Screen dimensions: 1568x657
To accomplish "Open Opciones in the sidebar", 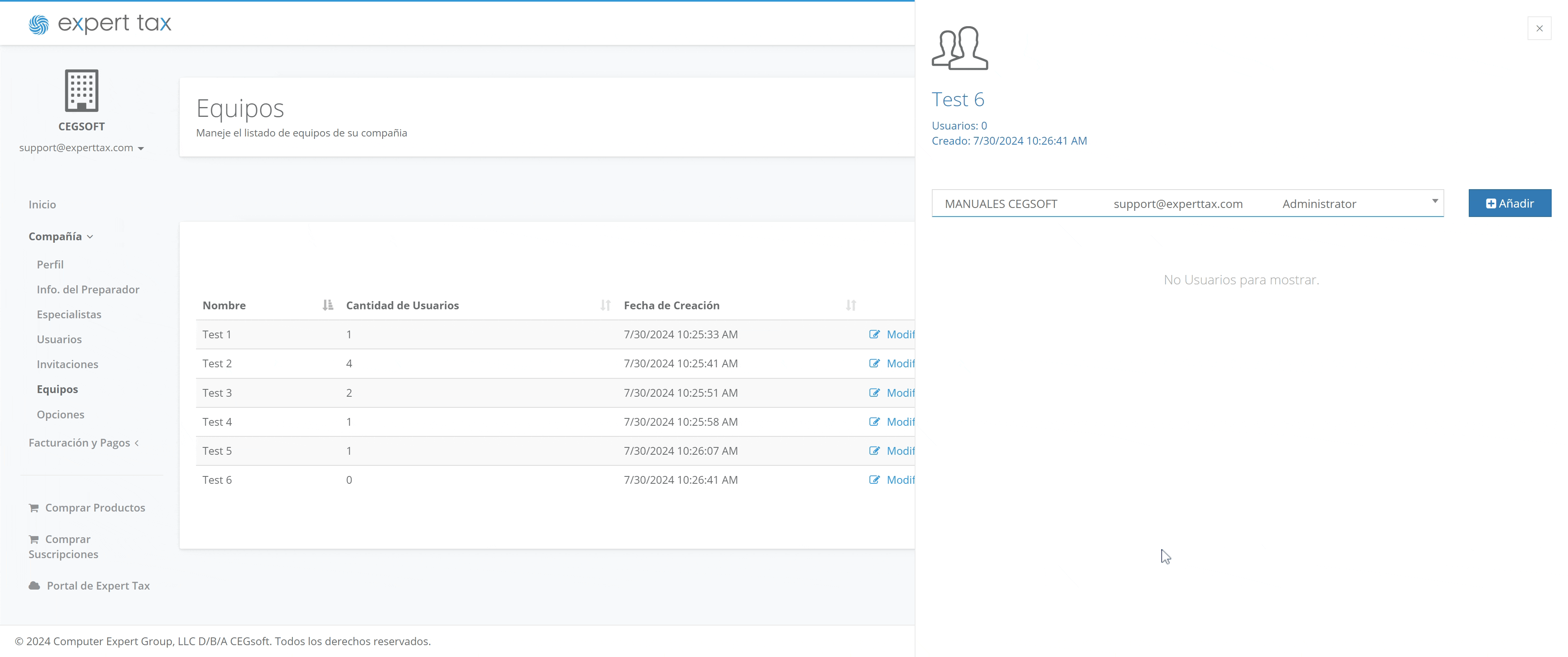I will point(60,414).
